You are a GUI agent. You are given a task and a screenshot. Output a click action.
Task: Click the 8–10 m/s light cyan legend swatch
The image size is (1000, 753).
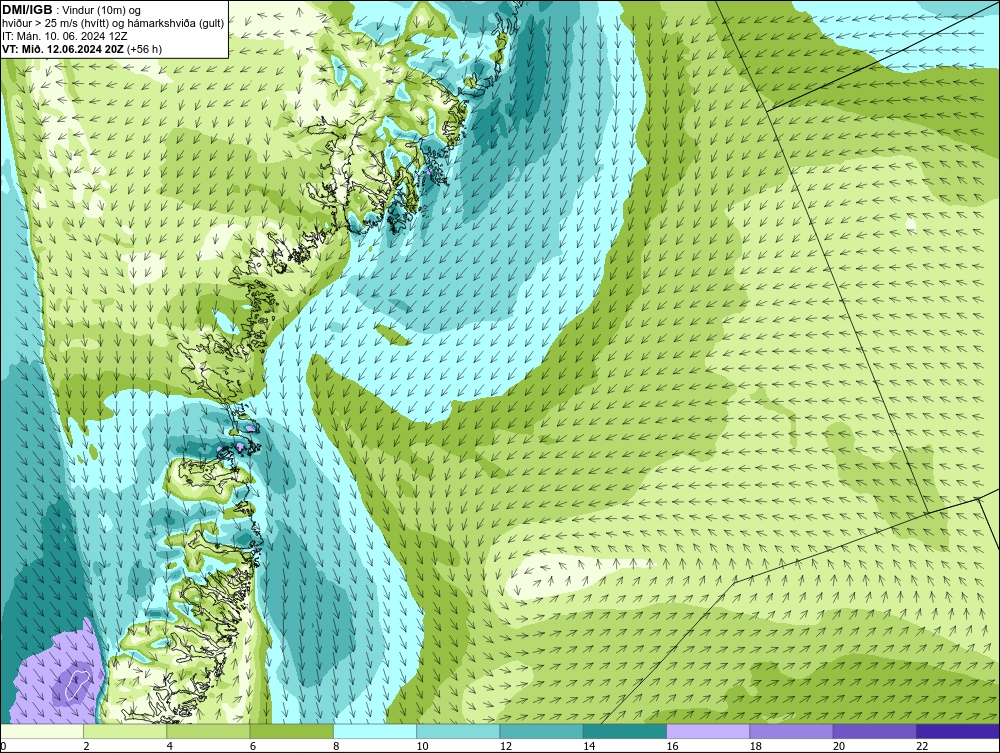[x=375, y=731]
